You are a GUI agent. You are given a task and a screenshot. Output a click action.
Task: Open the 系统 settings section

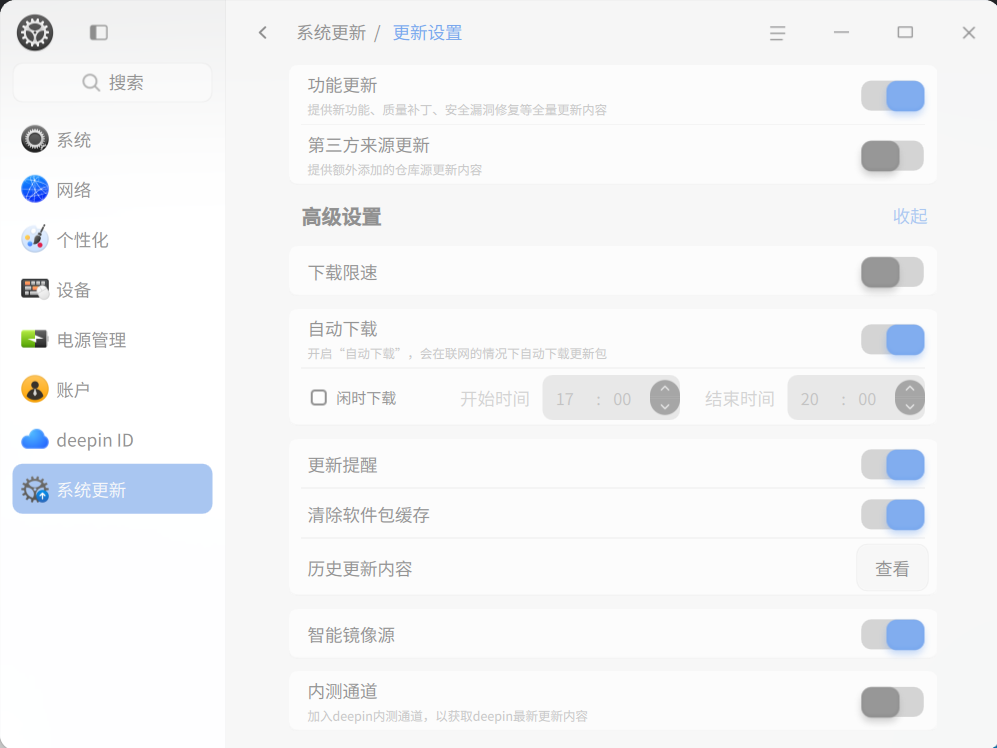tap(113, 139)
